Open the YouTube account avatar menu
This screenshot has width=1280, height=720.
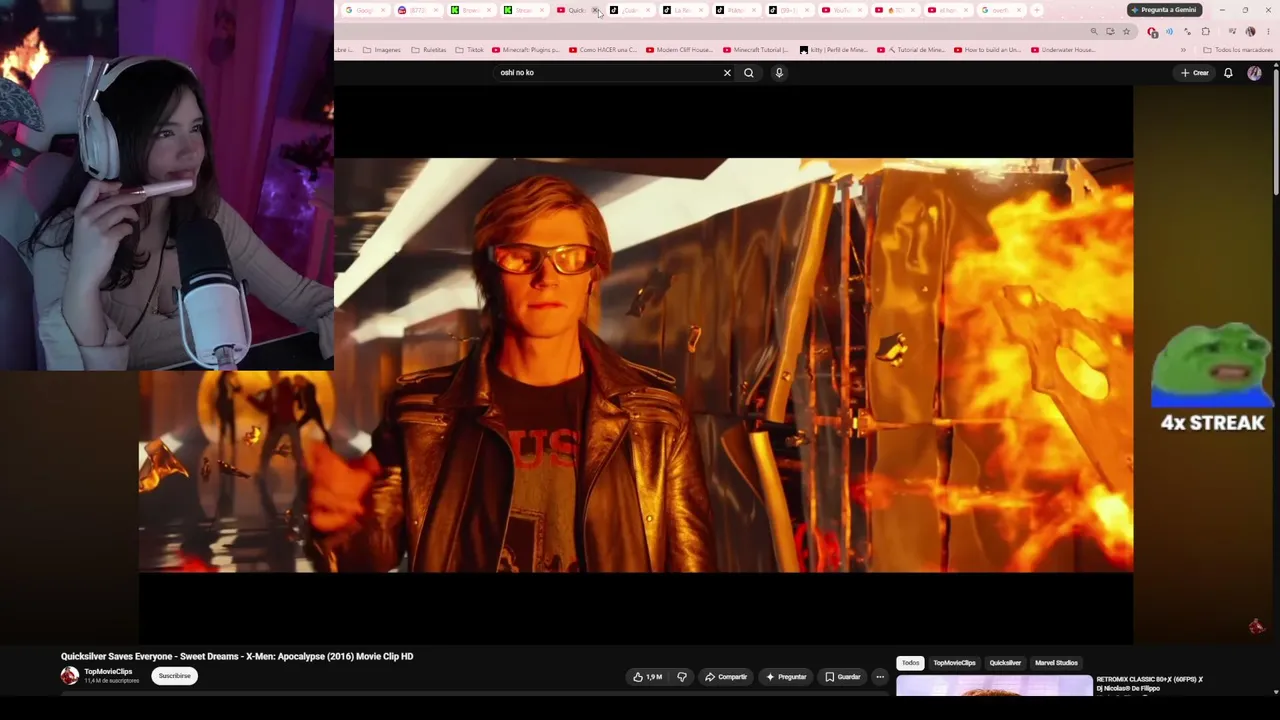1254,73
